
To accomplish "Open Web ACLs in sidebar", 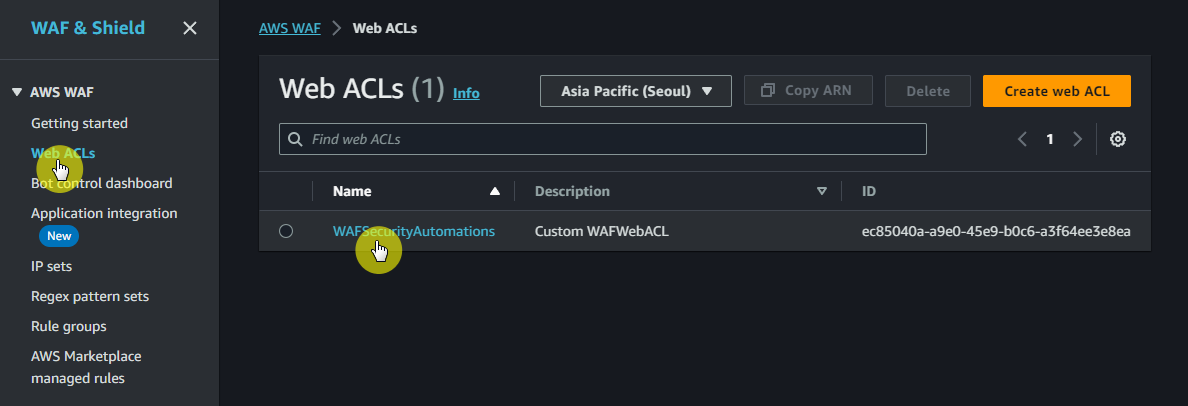I will tap(63, 153).
